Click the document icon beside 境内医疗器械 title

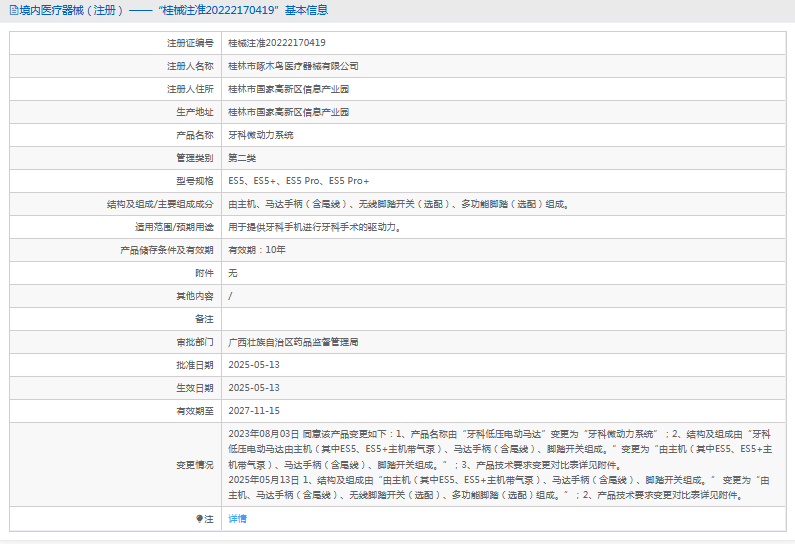[x=14, y=10]
